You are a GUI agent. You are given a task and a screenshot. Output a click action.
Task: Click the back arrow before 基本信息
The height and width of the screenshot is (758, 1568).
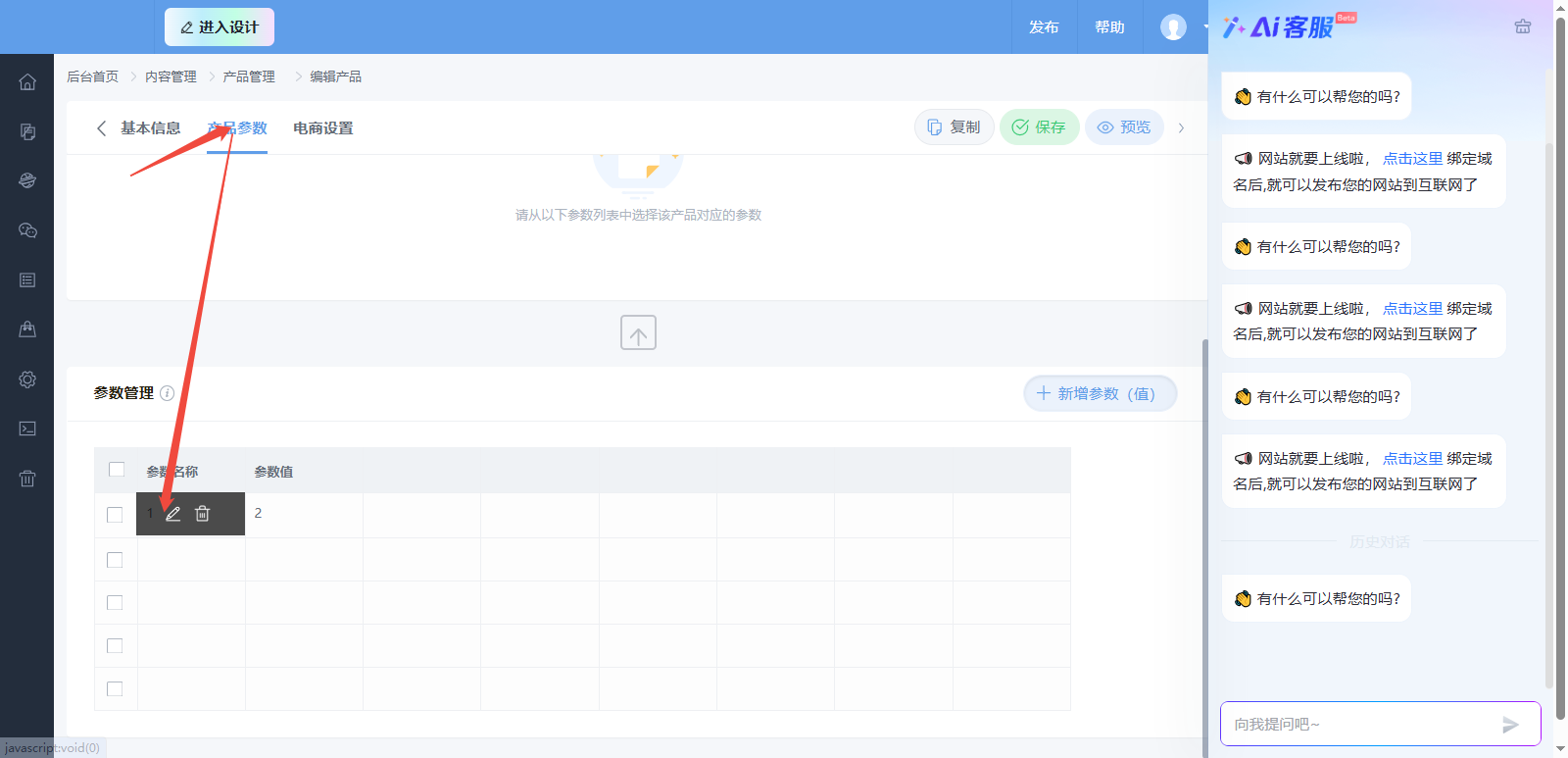pyautogui.click(x=101, y=128)
